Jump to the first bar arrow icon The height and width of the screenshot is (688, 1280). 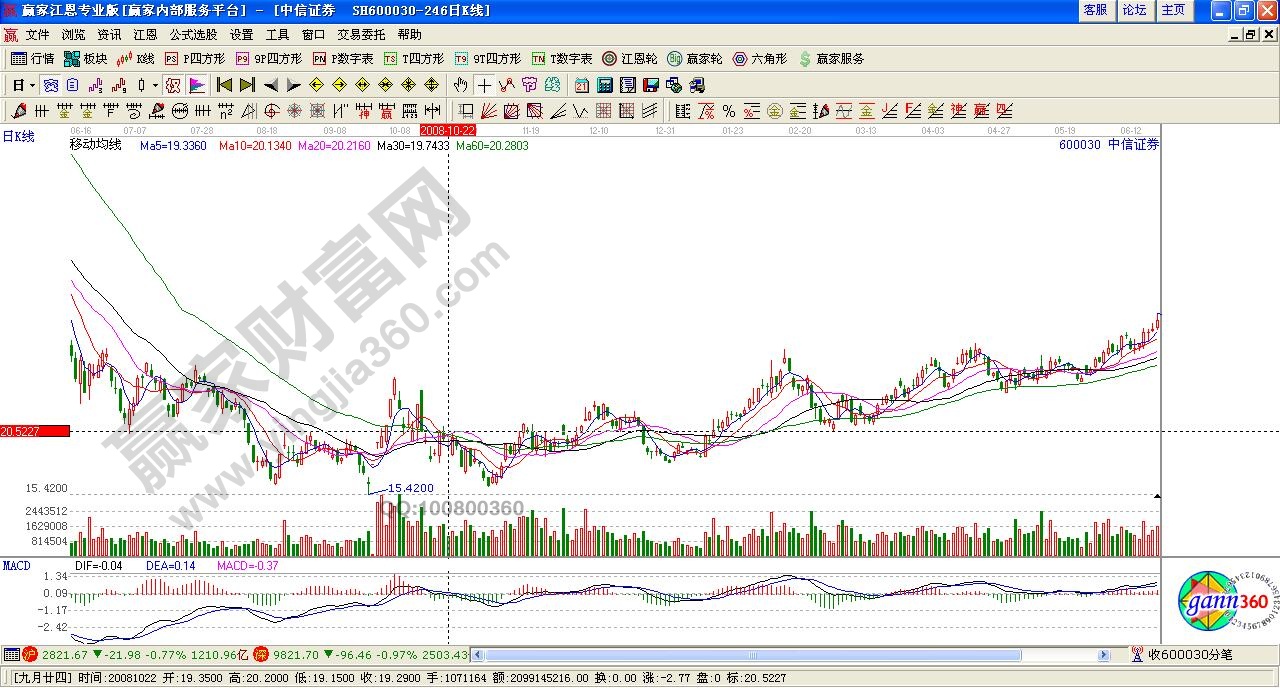point(225,85)
